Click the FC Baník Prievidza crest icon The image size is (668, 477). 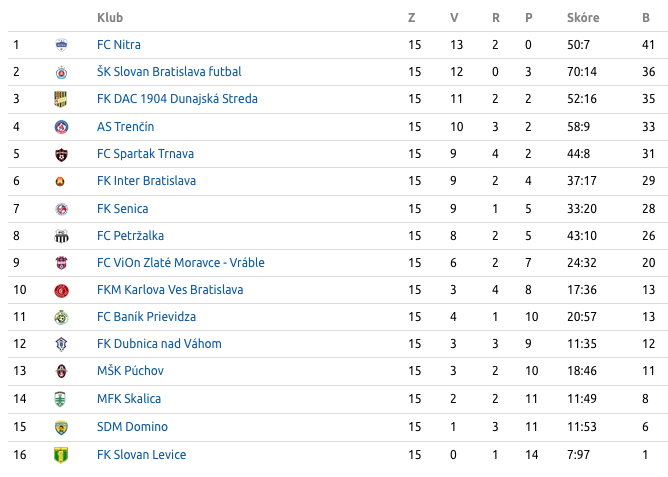pyautogui.click(x=61, y=317)
